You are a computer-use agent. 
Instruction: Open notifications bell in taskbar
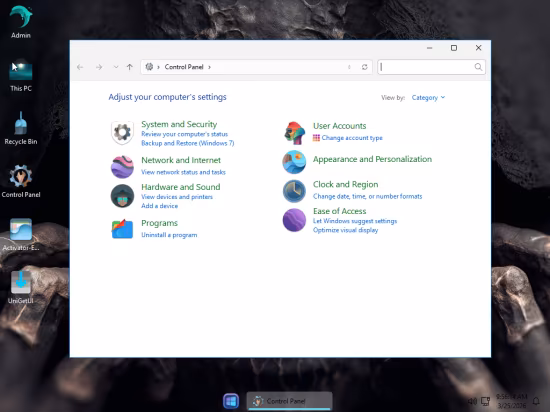(536, 401)
